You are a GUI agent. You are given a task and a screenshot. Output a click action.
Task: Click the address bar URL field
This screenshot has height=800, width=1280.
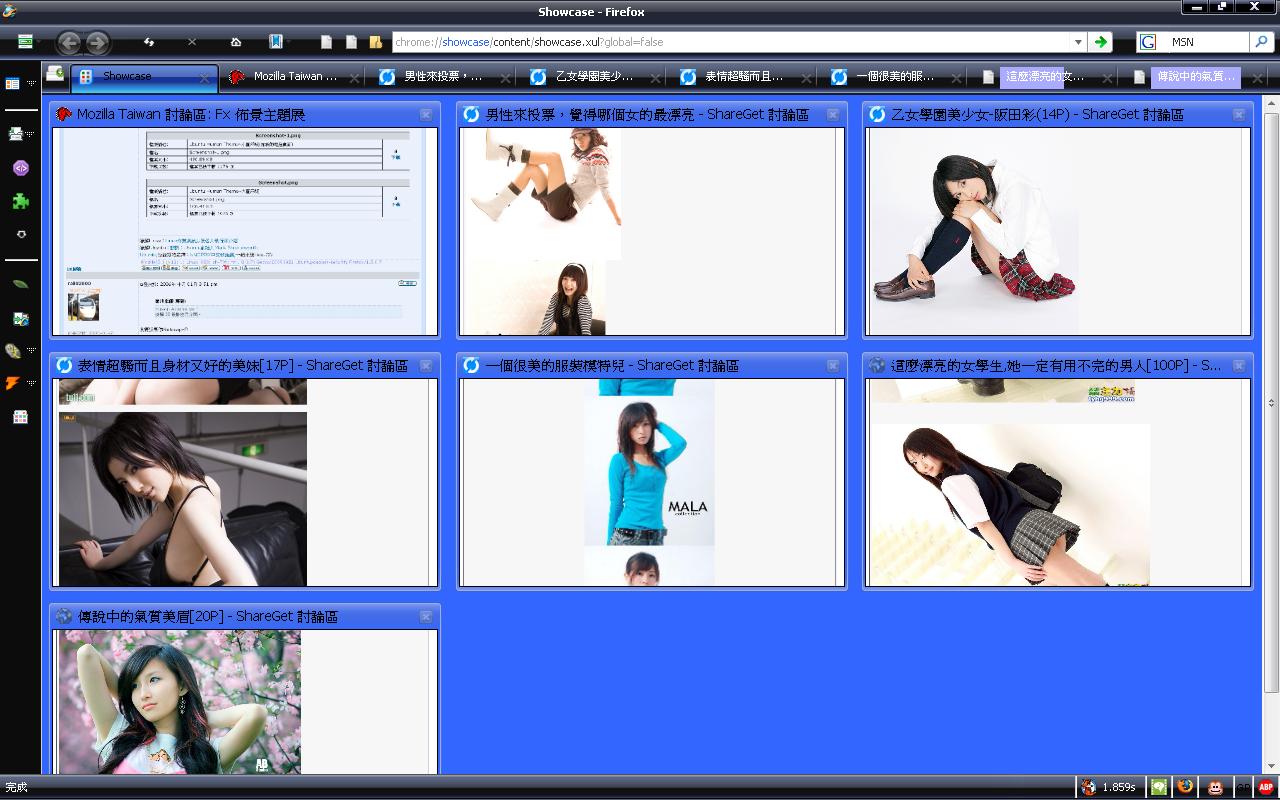coord(730,42)
